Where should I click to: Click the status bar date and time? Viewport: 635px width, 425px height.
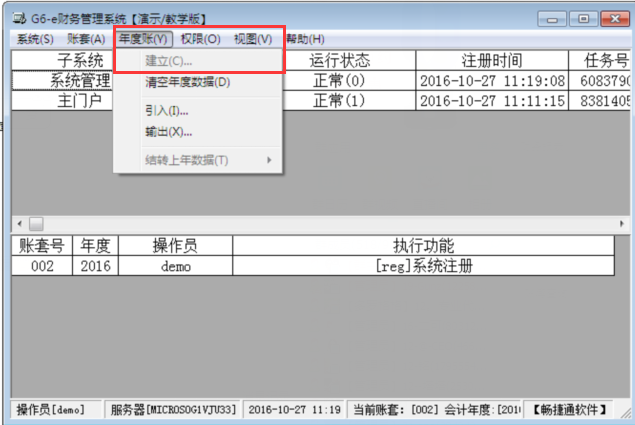pyautogui.click(x=294, y=409)
